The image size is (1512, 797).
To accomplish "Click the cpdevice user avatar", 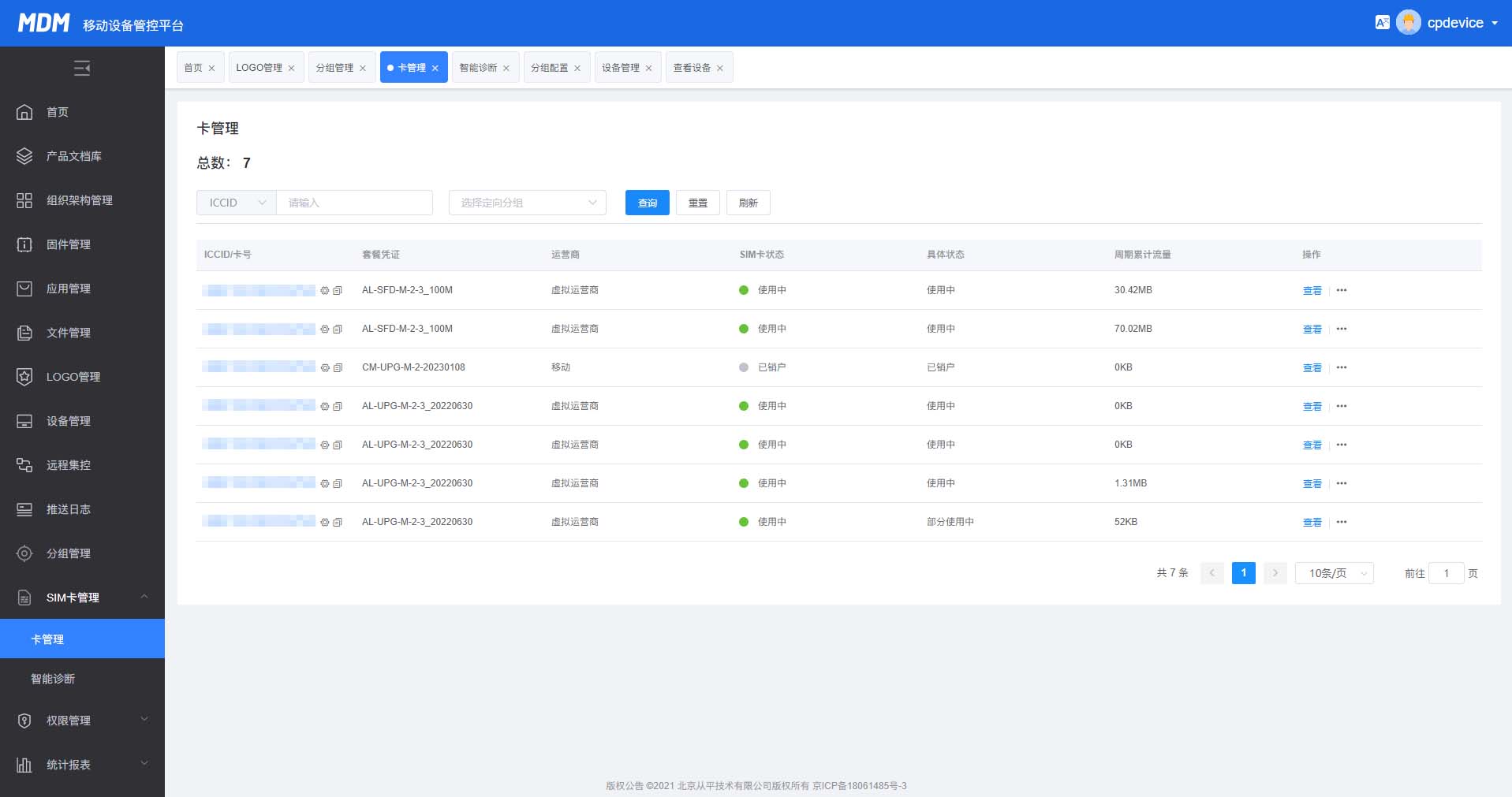I will coord(1408,22).
